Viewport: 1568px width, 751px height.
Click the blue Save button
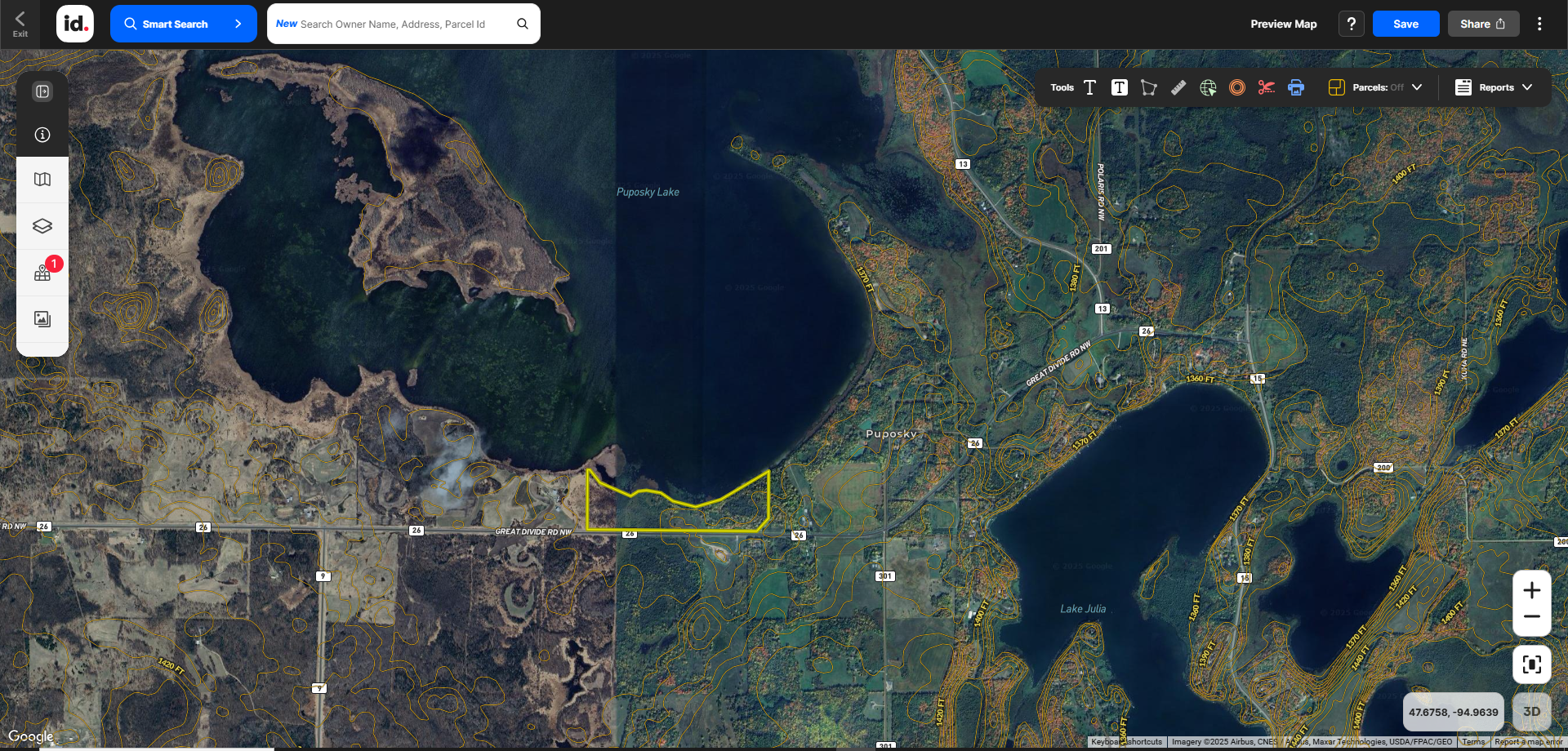(1405, 24)
